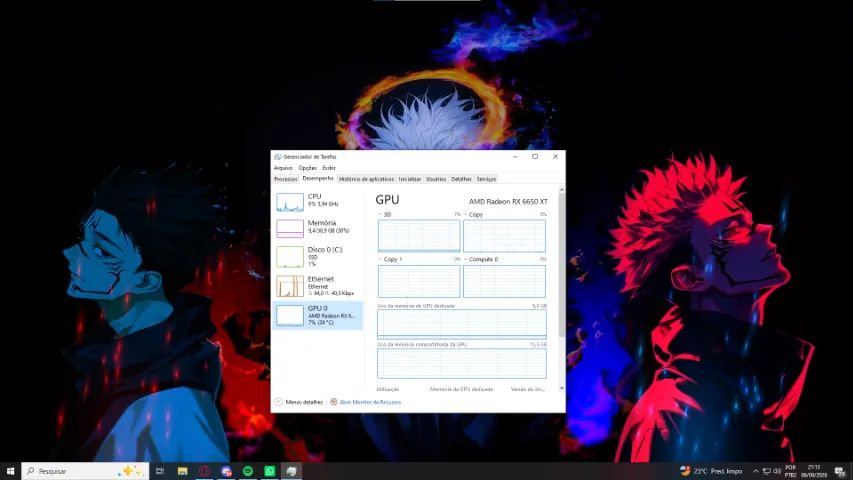Screen dimensions: 853x480
Task: Open the Copy graph engine dropdown
Action: [473, 214]
